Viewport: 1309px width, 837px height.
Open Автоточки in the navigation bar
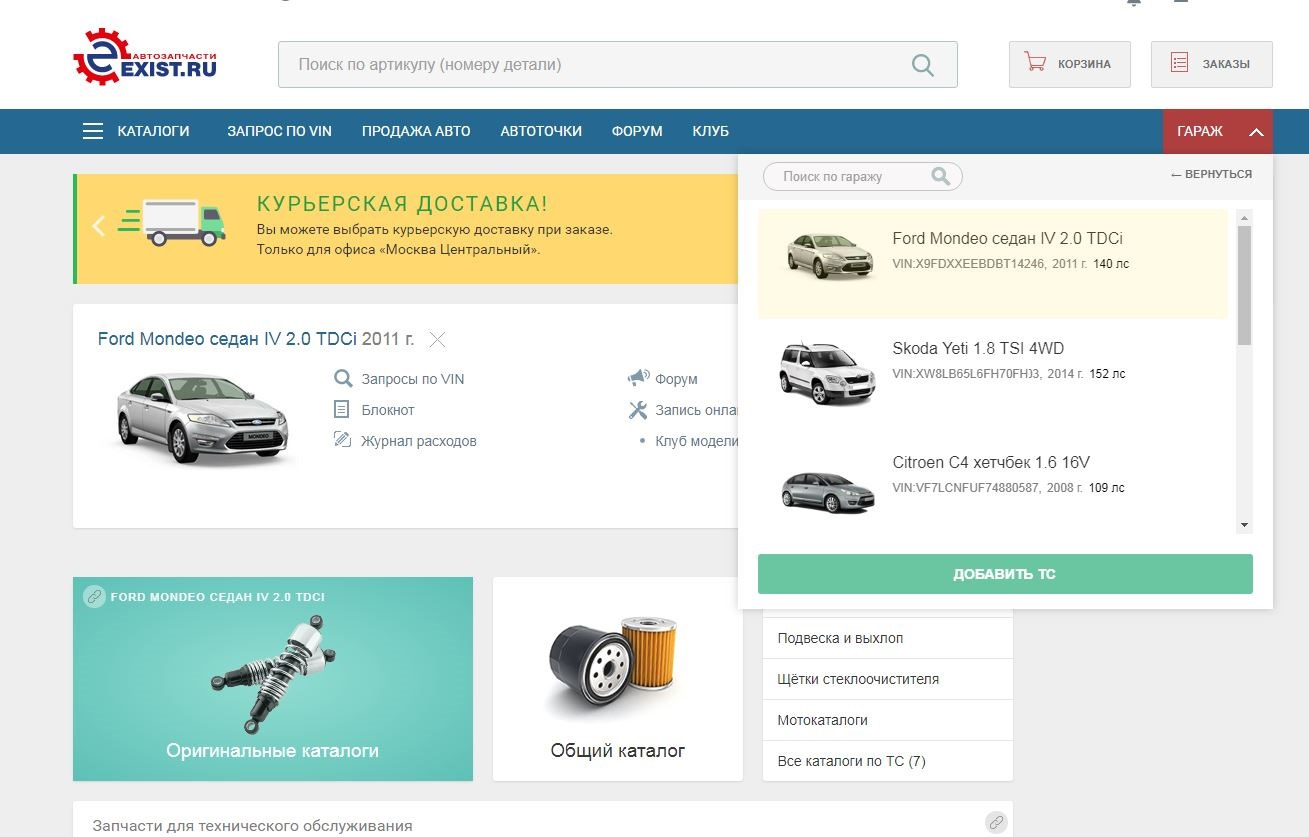coord(541,131)
